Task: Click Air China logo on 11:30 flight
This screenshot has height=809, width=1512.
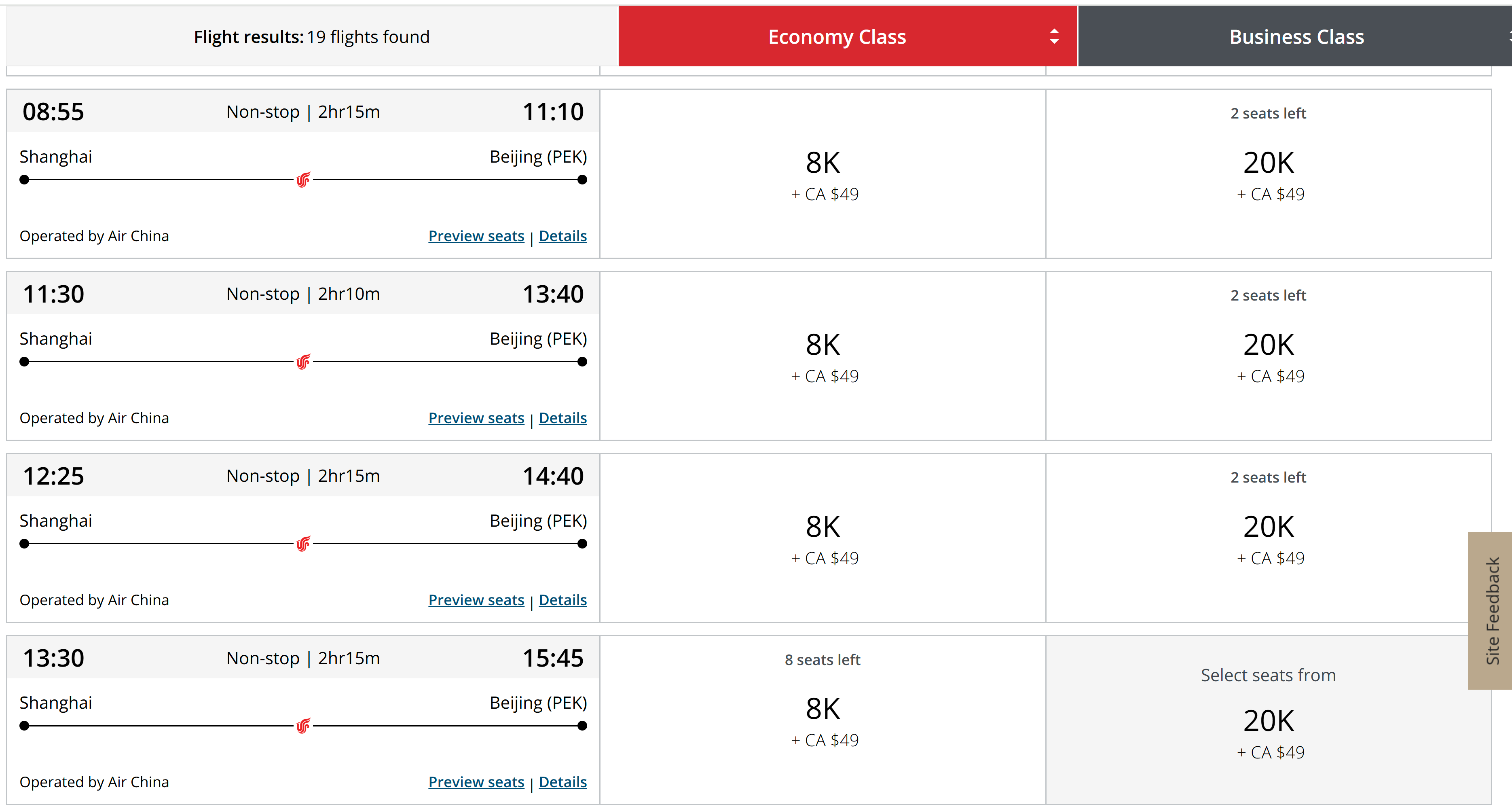Action: (x=303, y=362)
